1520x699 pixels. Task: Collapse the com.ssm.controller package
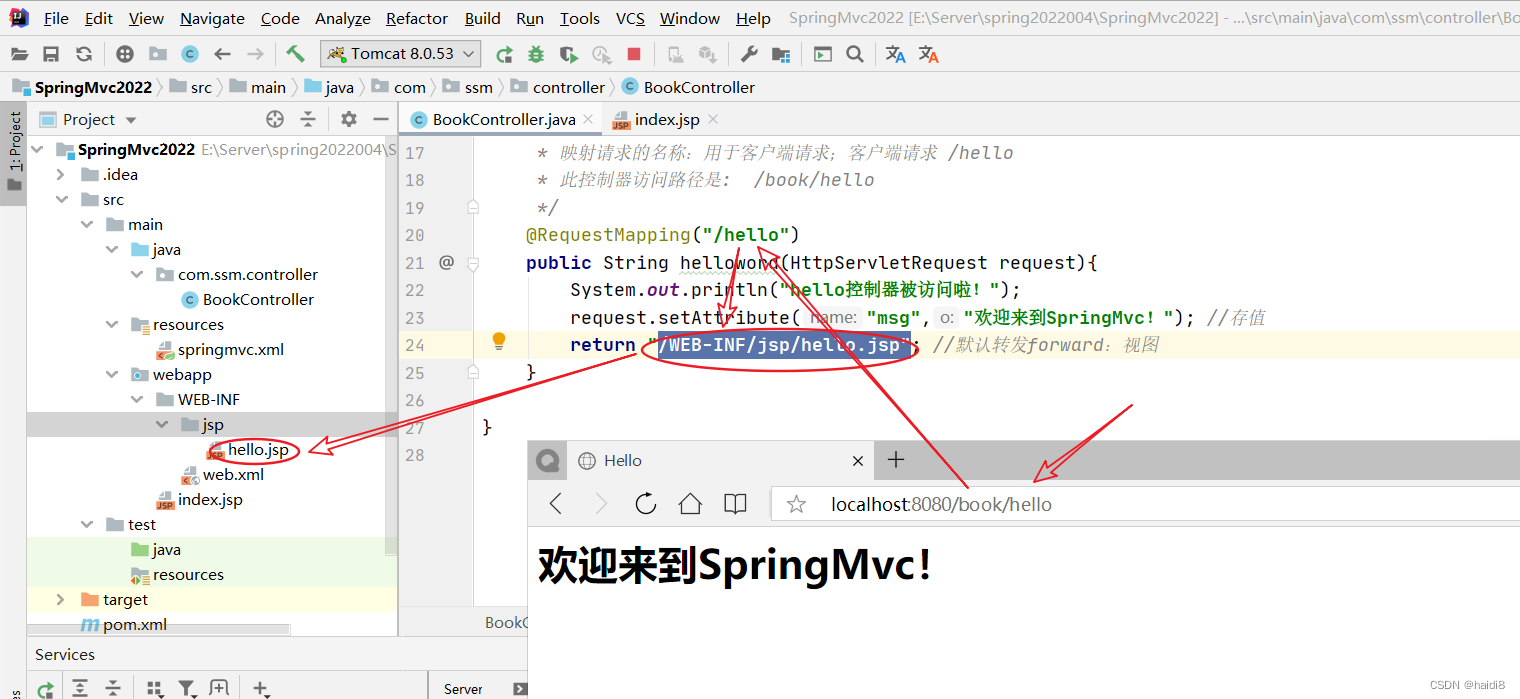click(x=138, y=275)
